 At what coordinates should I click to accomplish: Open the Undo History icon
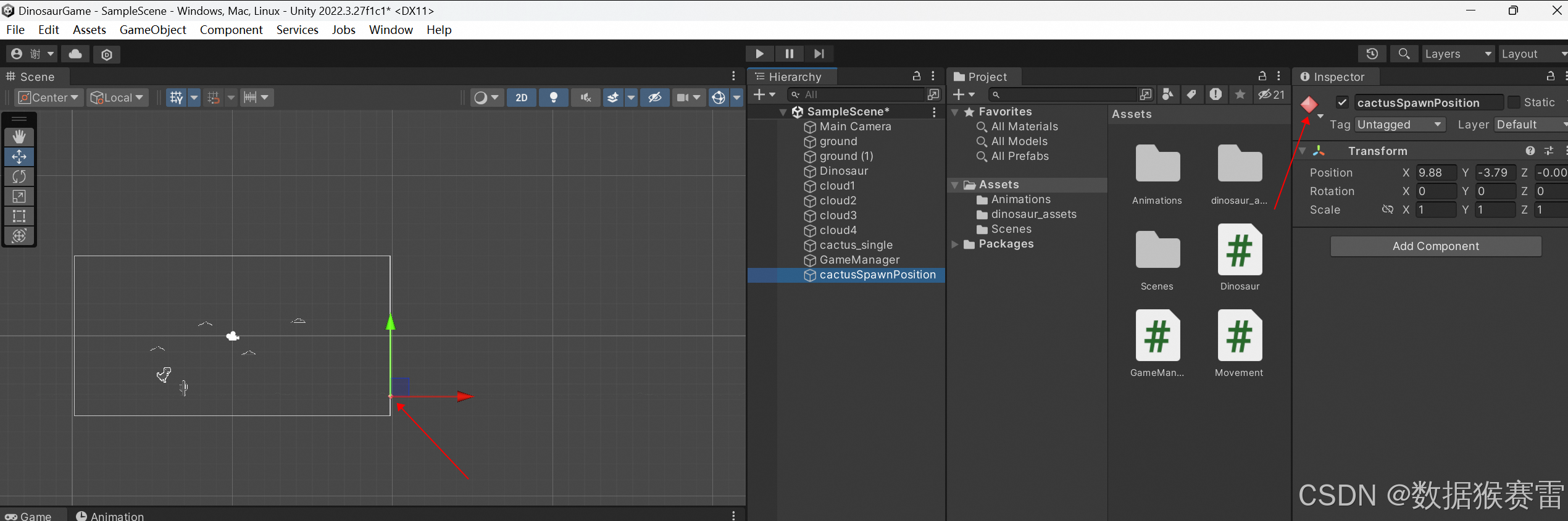click(x=1372, y=54)
